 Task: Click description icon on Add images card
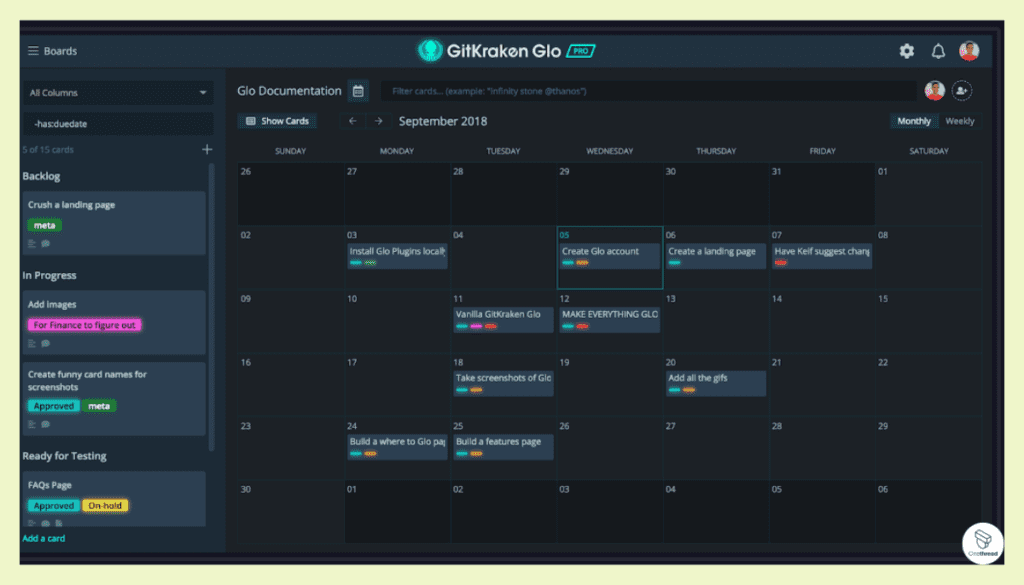(32, 343)
